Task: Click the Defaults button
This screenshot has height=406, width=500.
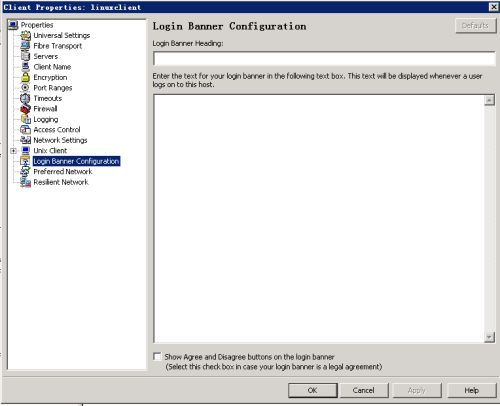Action: [x=475, y=26]
